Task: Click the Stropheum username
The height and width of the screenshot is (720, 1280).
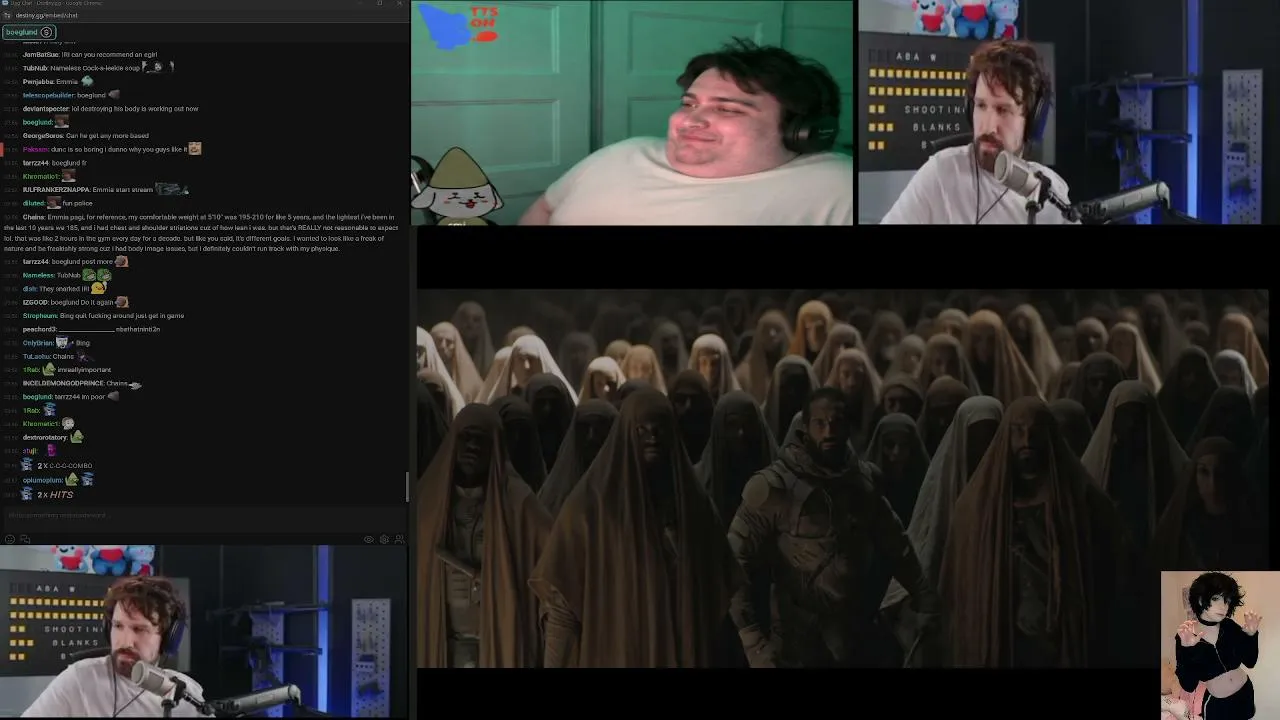Action: pyautogui.click(x=40, y=316)
